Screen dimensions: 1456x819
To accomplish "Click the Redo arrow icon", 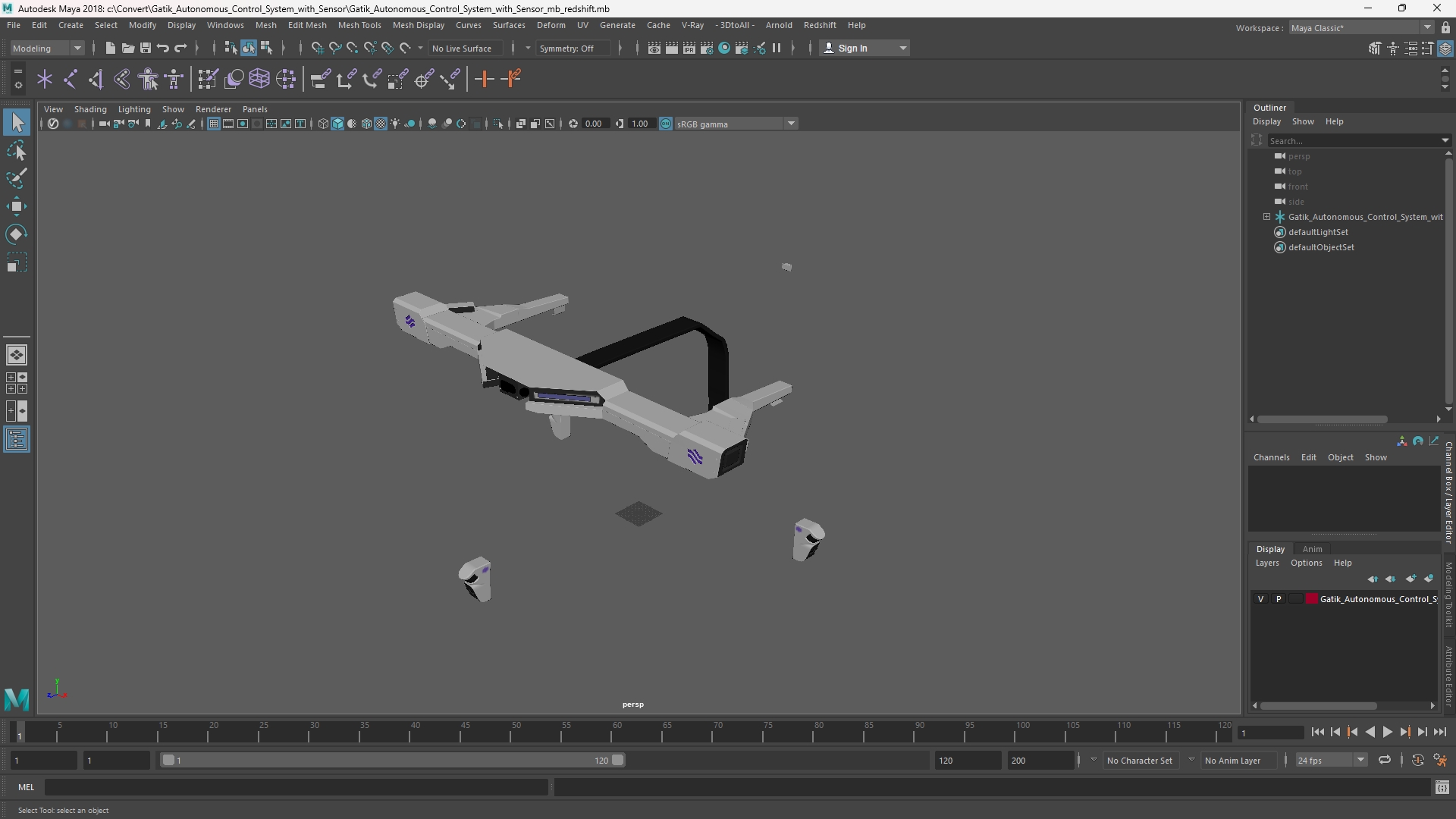I will (x=180, y=48).
